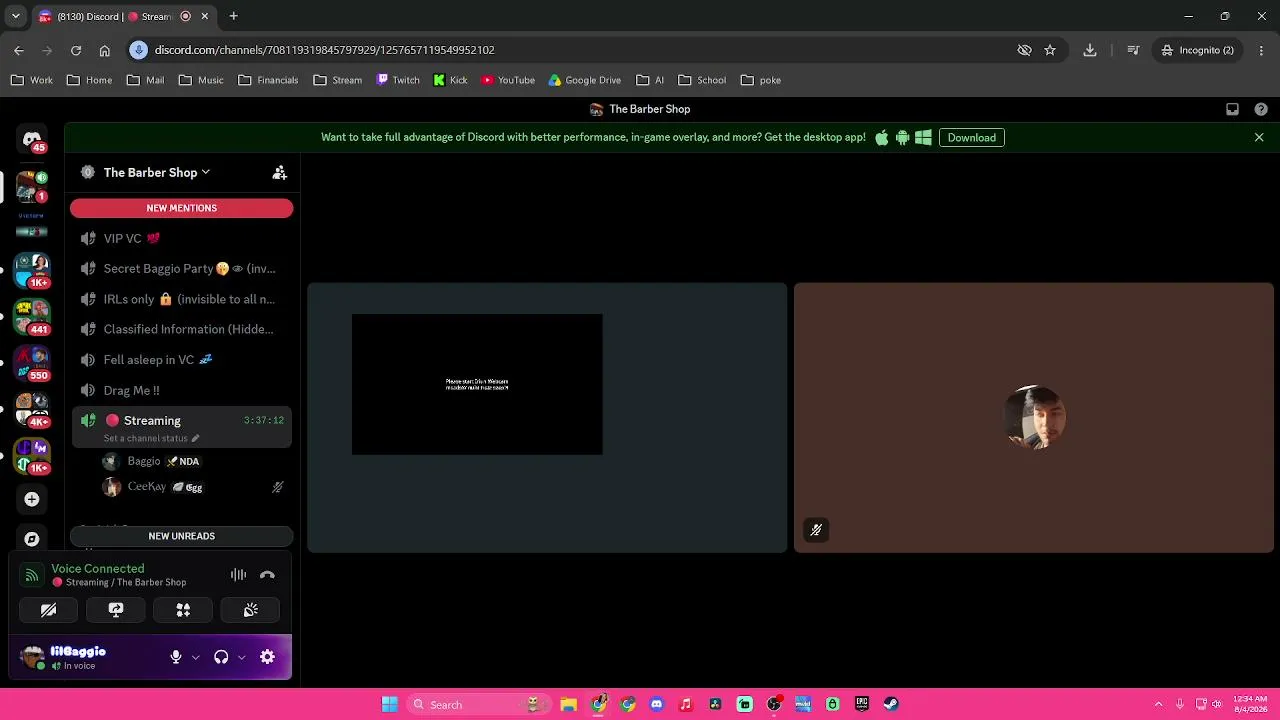Open the Windows Start menu

coord(389,705)
